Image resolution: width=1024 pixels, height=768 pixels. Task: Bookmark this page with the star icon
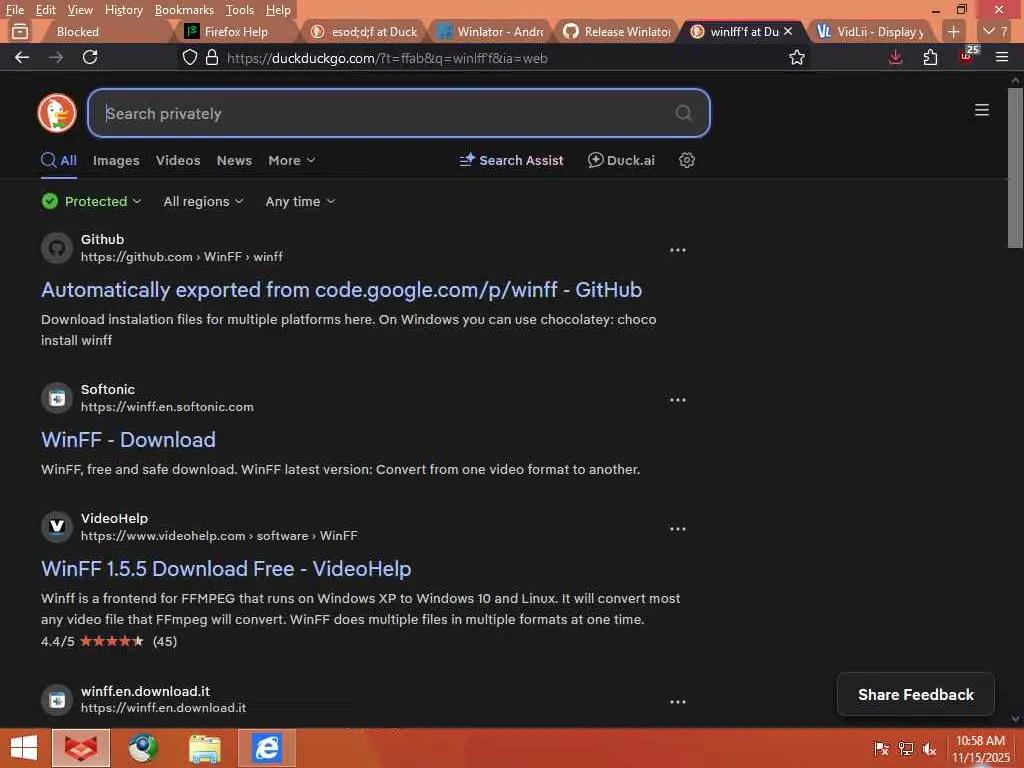pyautogui.click(x=797, y=57)
